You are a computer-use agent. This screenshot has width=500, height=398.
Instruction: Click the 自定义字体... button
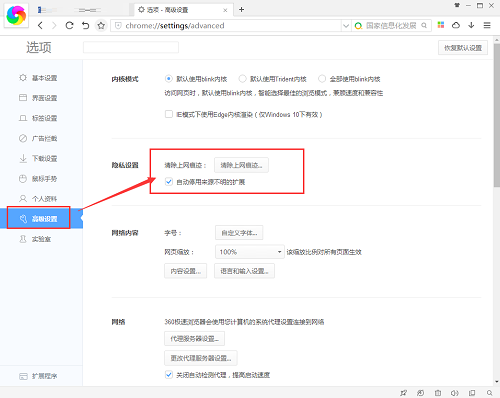(x=239, y=233)
